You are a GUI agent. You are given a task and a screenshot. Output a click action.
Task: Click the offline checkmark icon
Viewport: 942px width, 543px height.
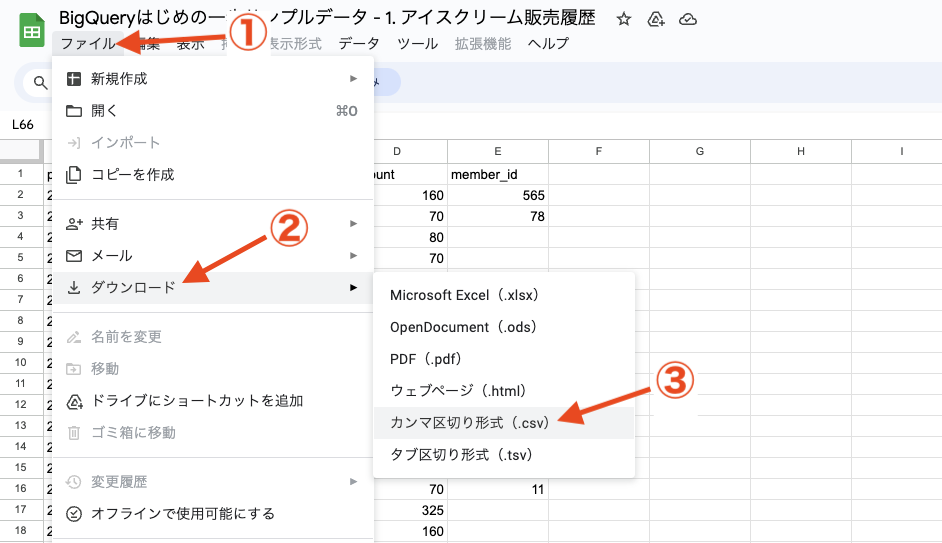click(x=74, y=514)
